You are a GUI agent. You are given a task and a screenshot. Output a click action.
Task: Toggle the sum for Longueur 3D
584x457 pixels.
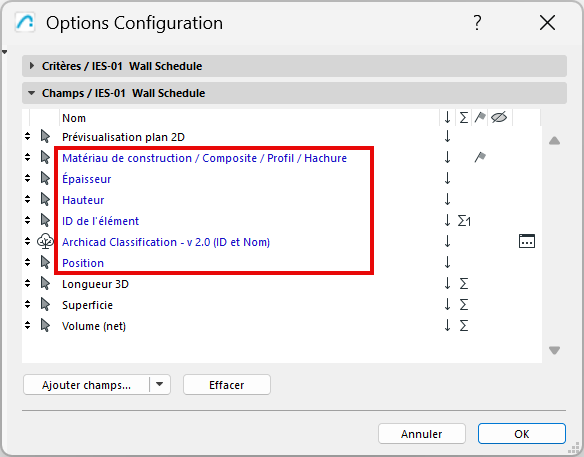click(x=464, y=284)
